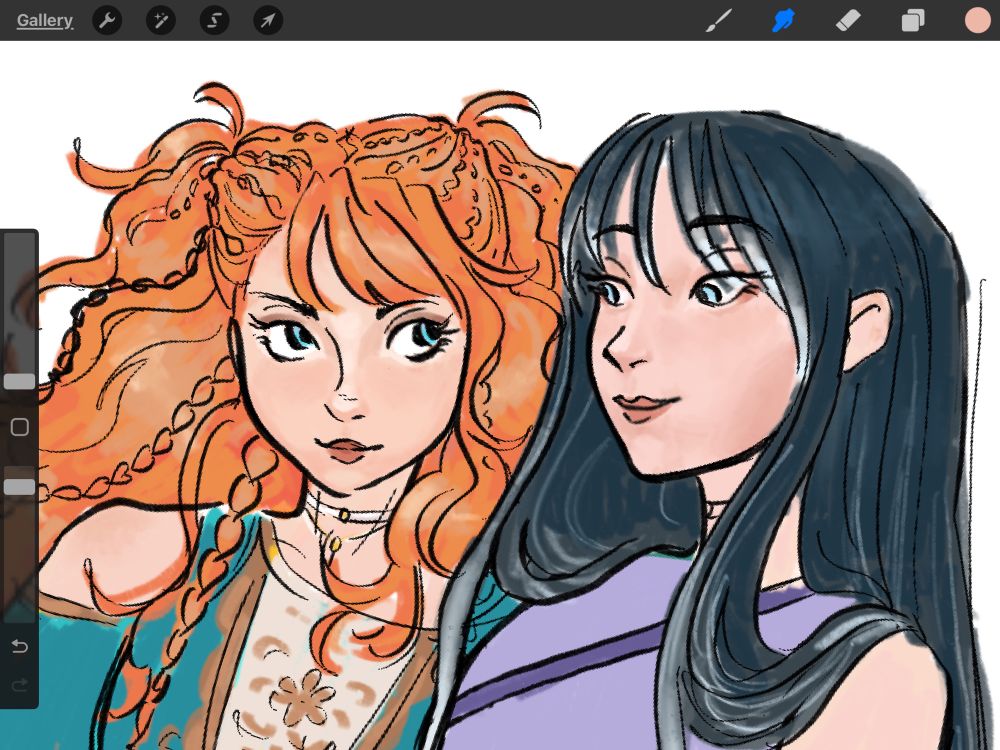Click the brush size slider handle
Screen dimensions: 1000x750
(x=19, y=381)
